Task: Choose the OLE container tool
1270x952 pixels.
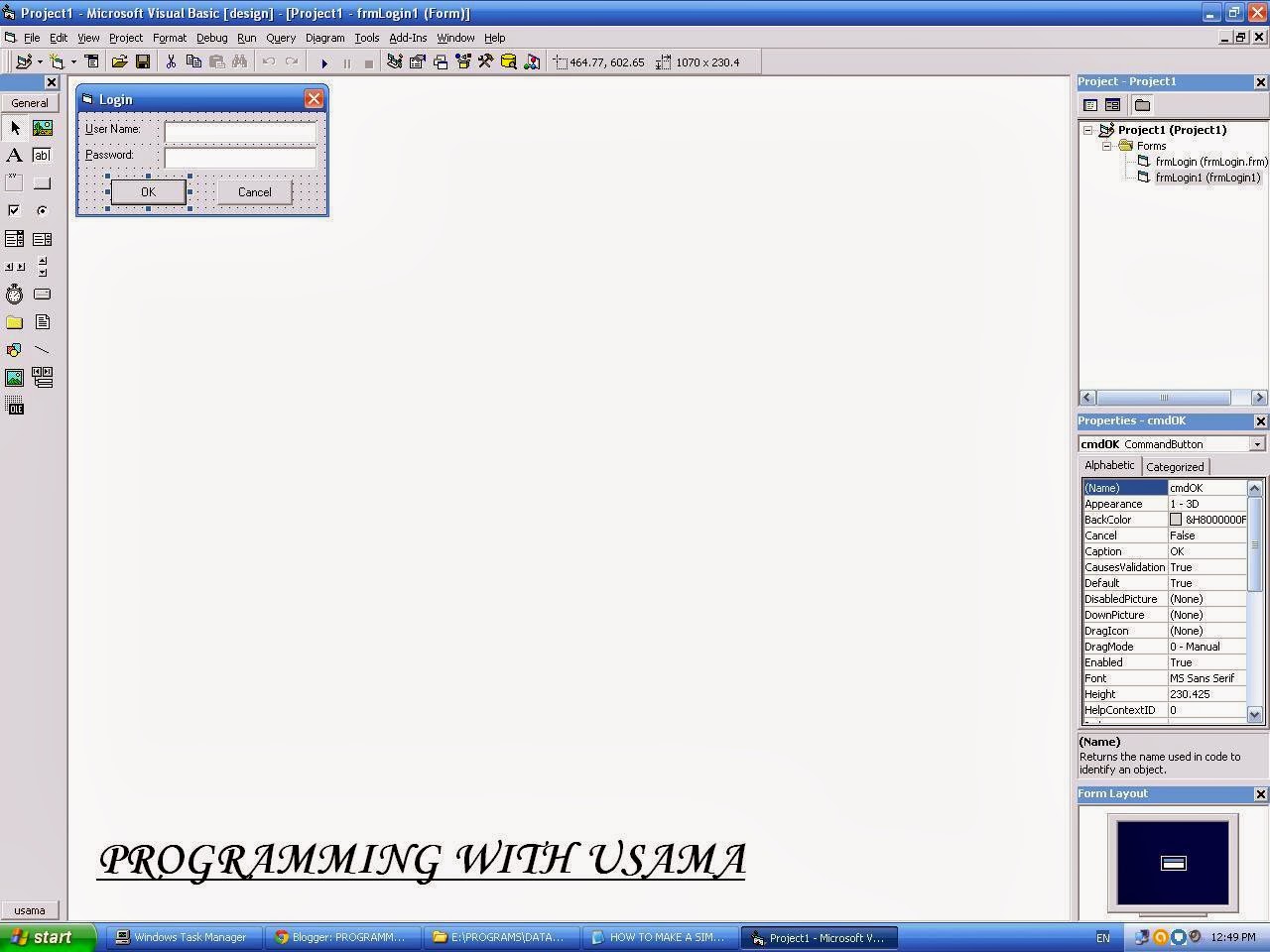Action: 14,406
